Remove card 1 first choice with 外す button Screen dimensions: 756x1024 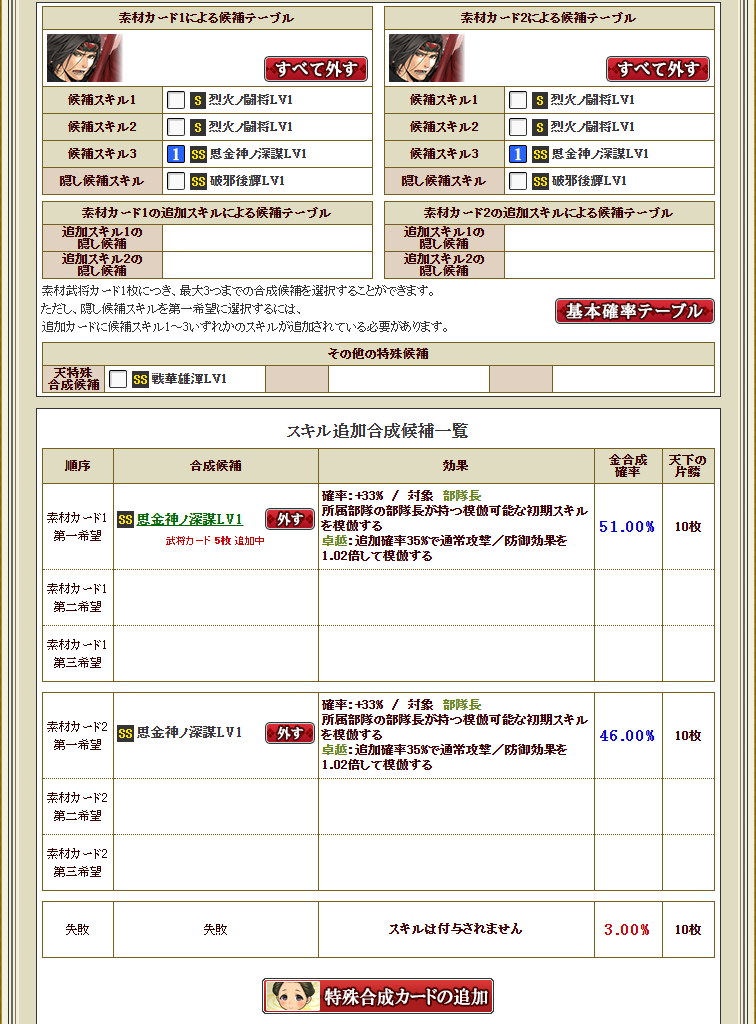[290, 519]
